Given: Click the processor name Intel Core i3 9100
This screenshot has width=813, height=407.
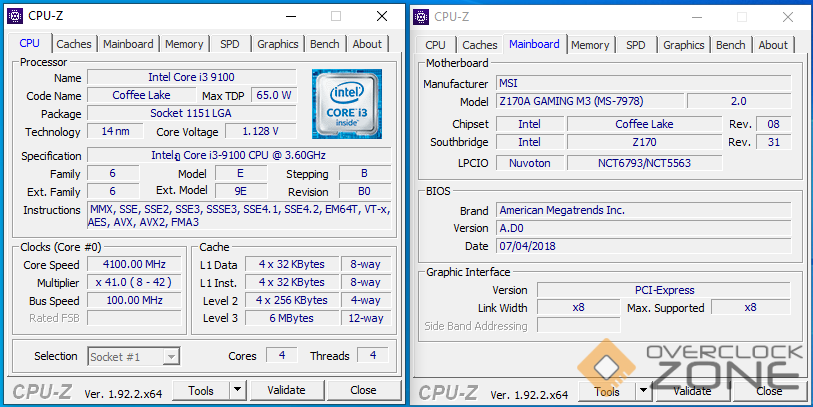Looking at the screenshot, I should tap(192, 77).
